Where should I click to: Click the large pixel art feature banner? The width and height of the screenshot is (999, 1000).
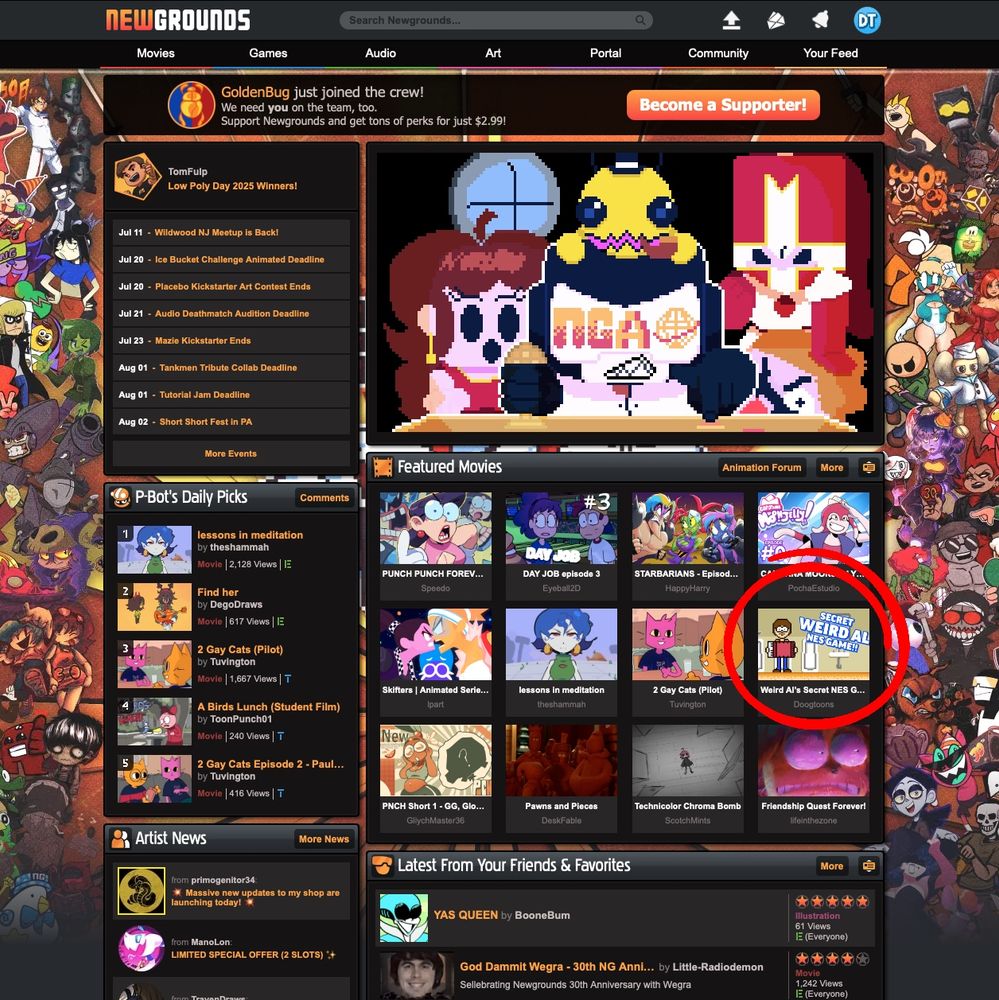click(625, 293)
